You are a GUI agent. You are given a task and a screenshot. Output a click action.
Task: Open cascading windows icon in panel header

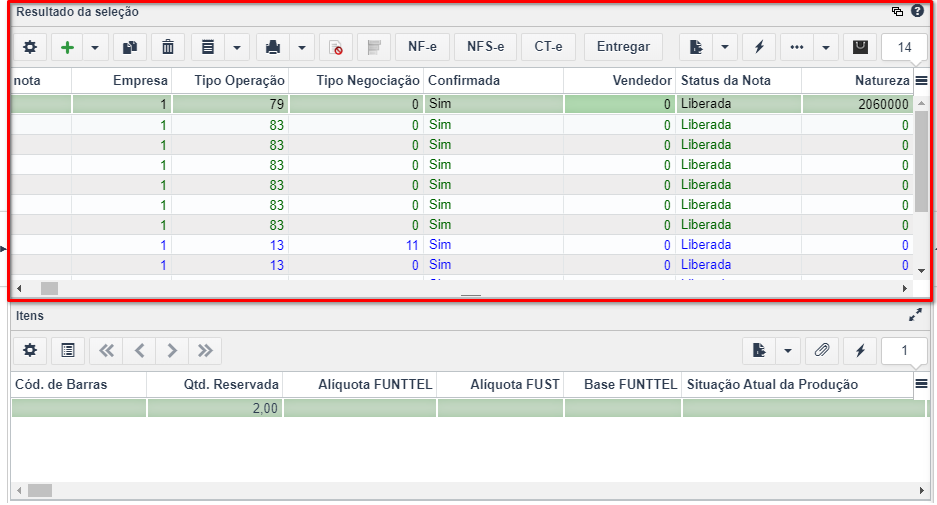[x=897, y=11]
